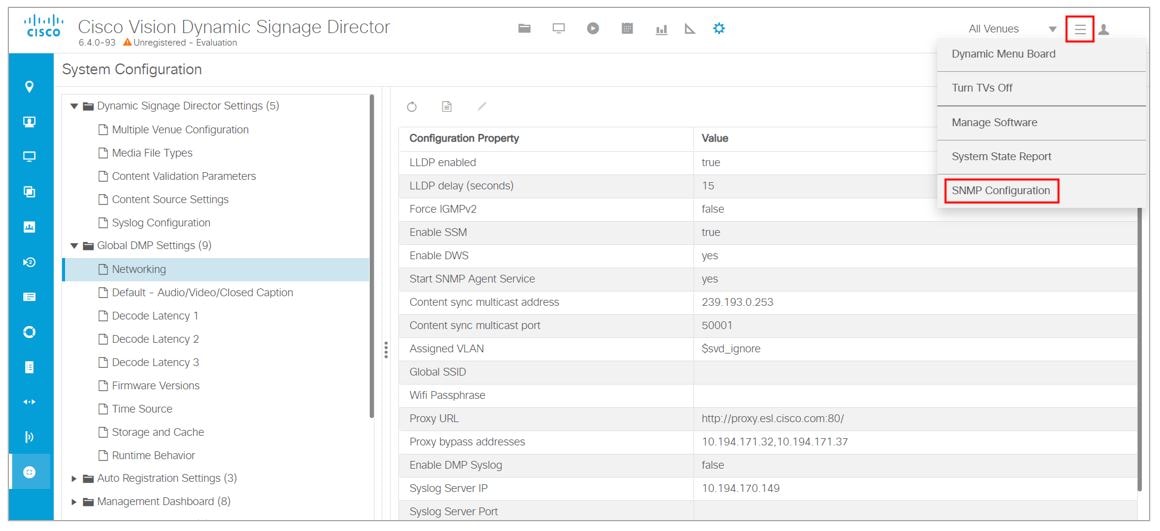This screenshot has height=531, width=1160.
Task: Click the left-right arrows sidebar icon
Action: tap(30, 402)
